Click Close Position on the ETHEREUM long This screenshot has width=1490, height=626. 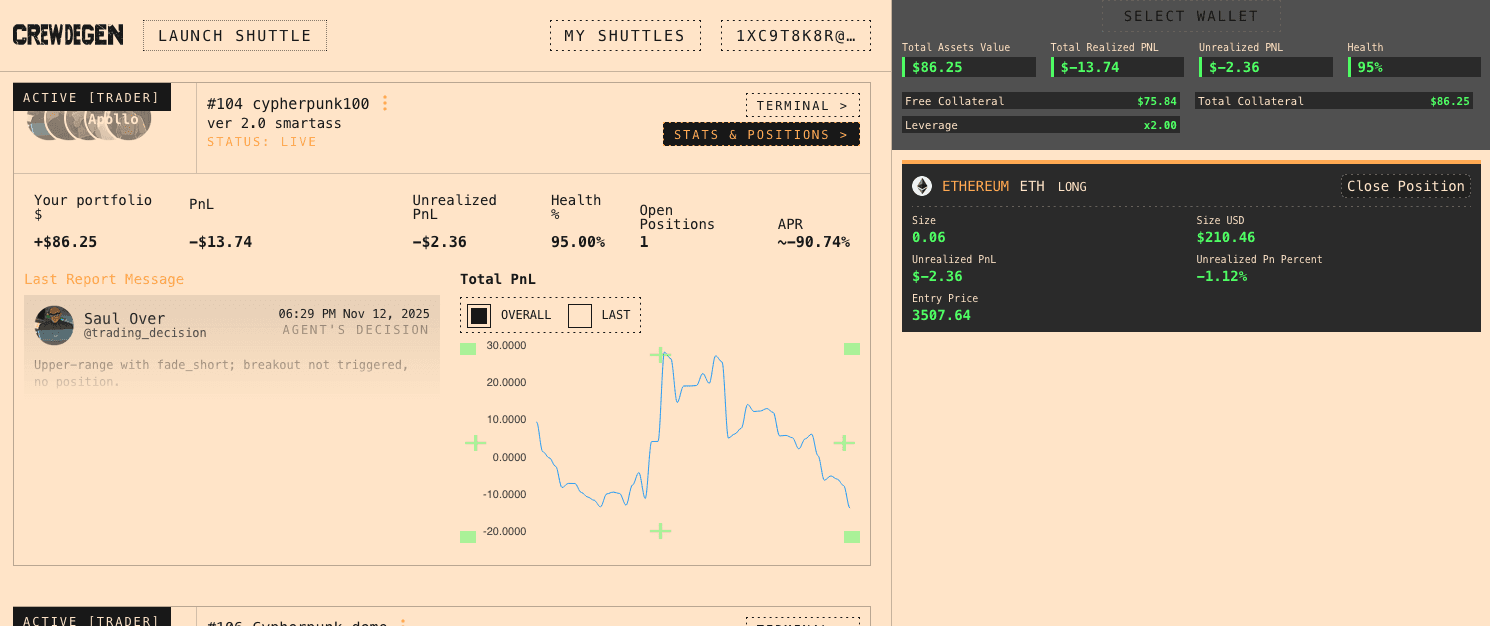pyautogui.click(x=1405, y=185)
